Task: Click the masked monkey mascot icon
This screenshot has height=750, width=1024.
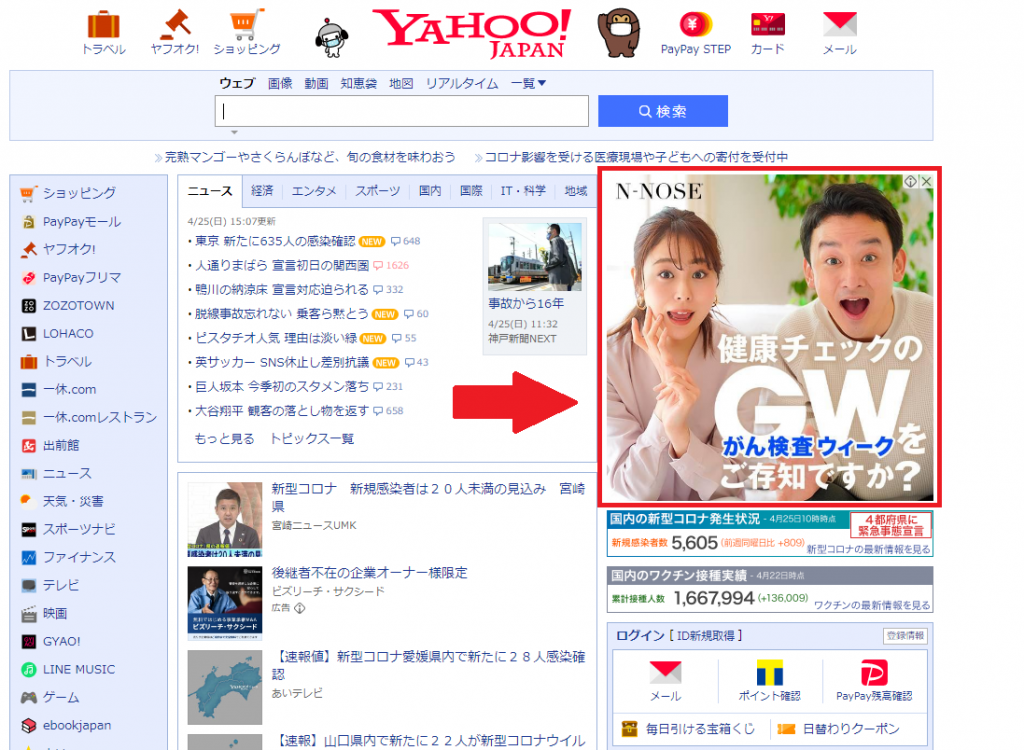Action: (618, 33)
